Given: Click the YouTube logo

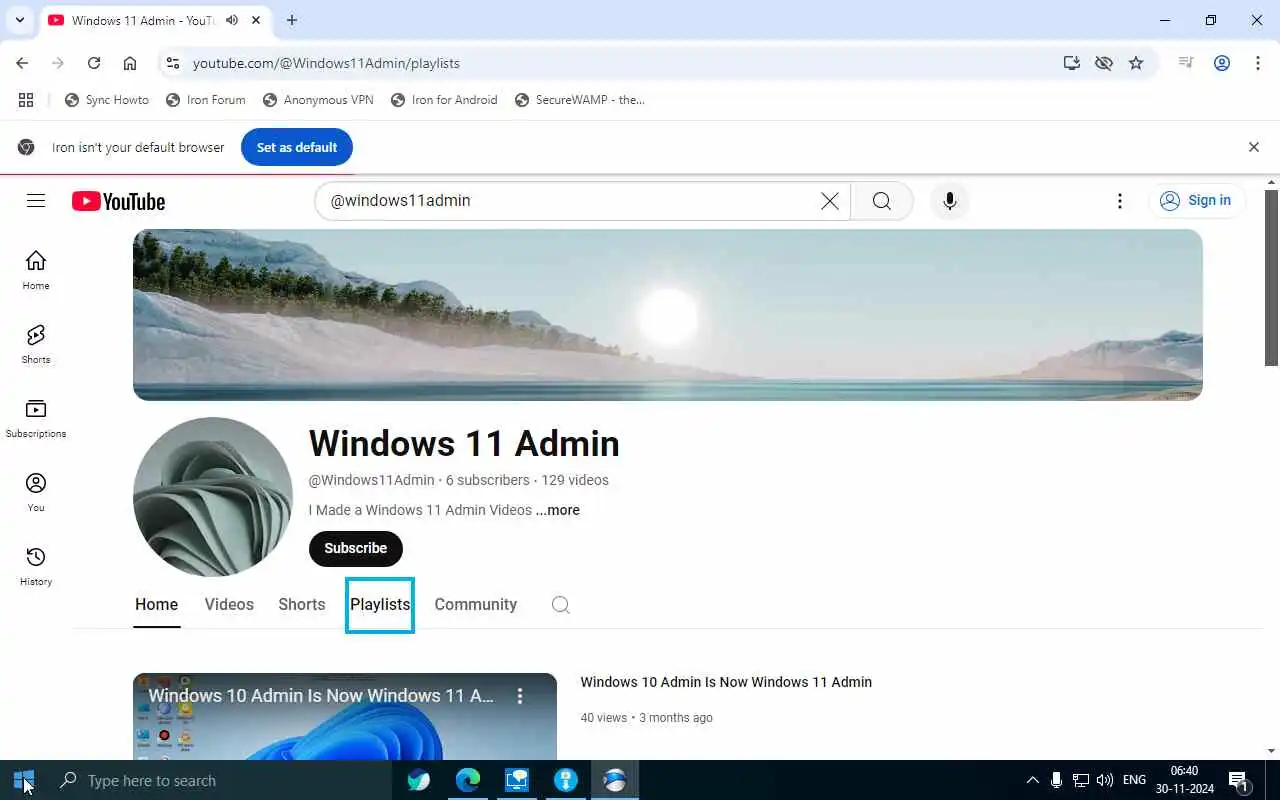Looking at the screenshot, I should [118, 201].
